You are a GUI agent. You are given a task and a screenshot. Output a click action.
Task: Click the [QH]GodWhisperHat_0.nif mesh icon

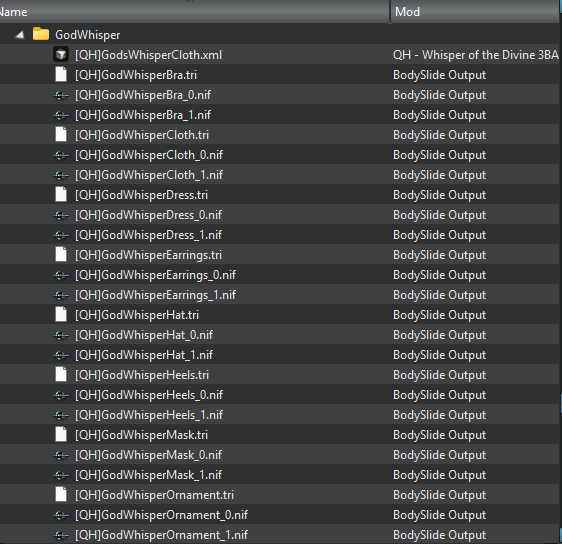pos(61,335)
